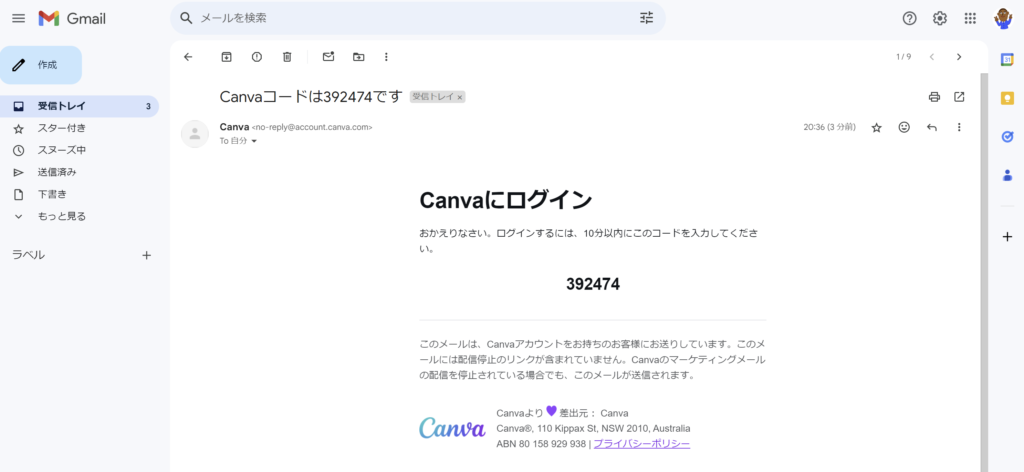
Task: Open 受信トレイ inbox folder
Action: tap(79, 106)
